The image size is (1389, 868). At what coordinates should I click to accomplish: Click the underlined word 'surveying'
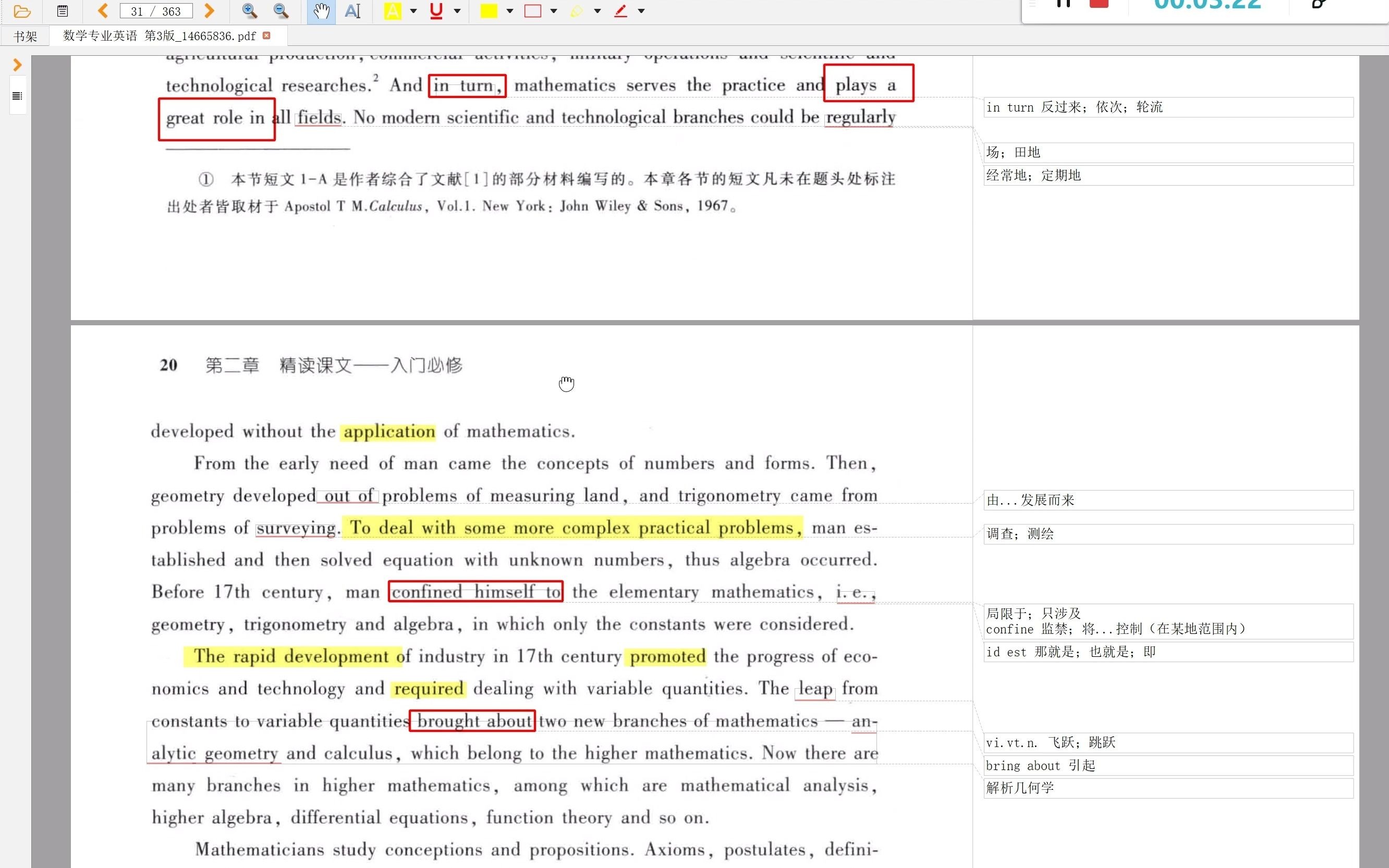tap(296, 528)
